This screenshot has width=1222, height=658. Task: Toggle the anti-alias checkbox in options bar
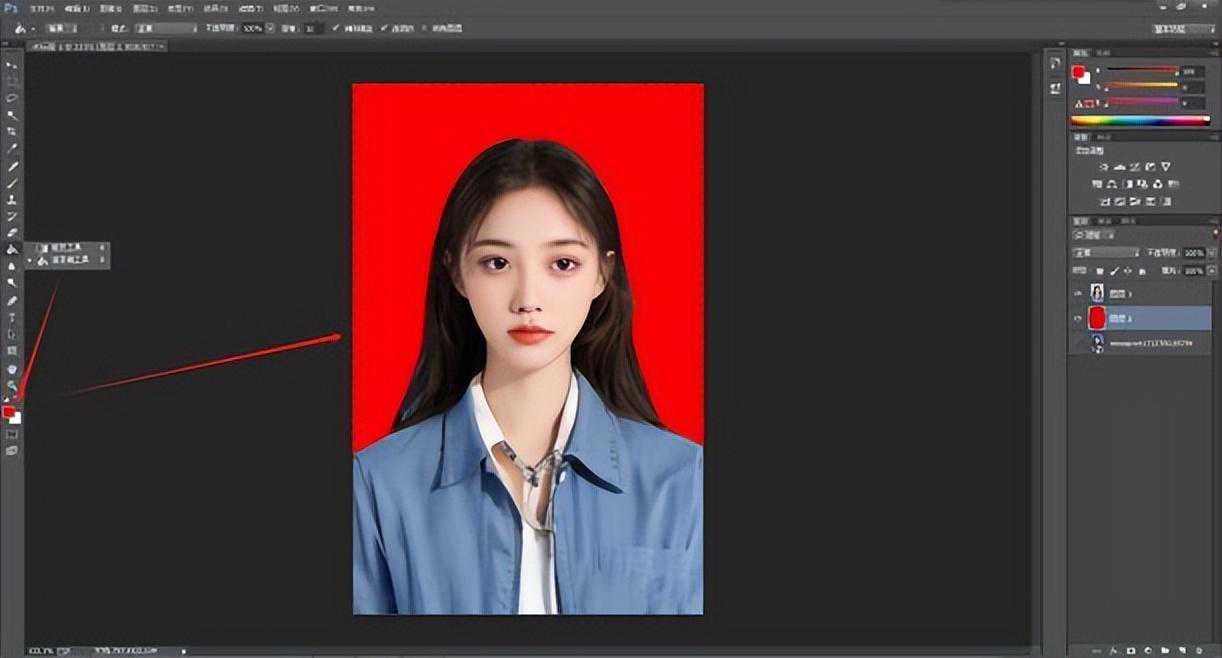coord(335,28)
